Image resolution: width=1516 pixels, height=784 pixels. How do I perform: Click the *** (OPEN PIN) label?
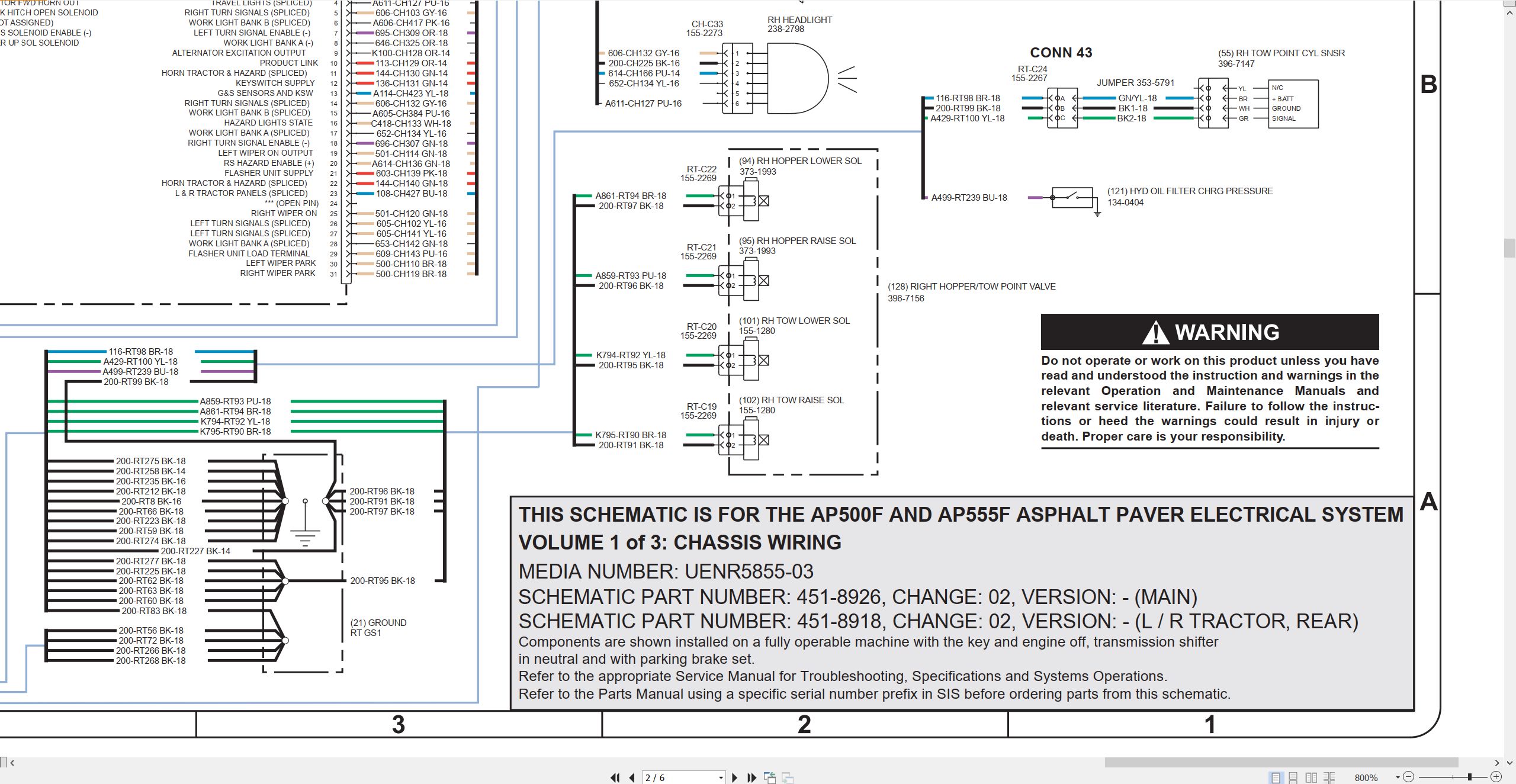pyautogui.click(x=291, y=203)
